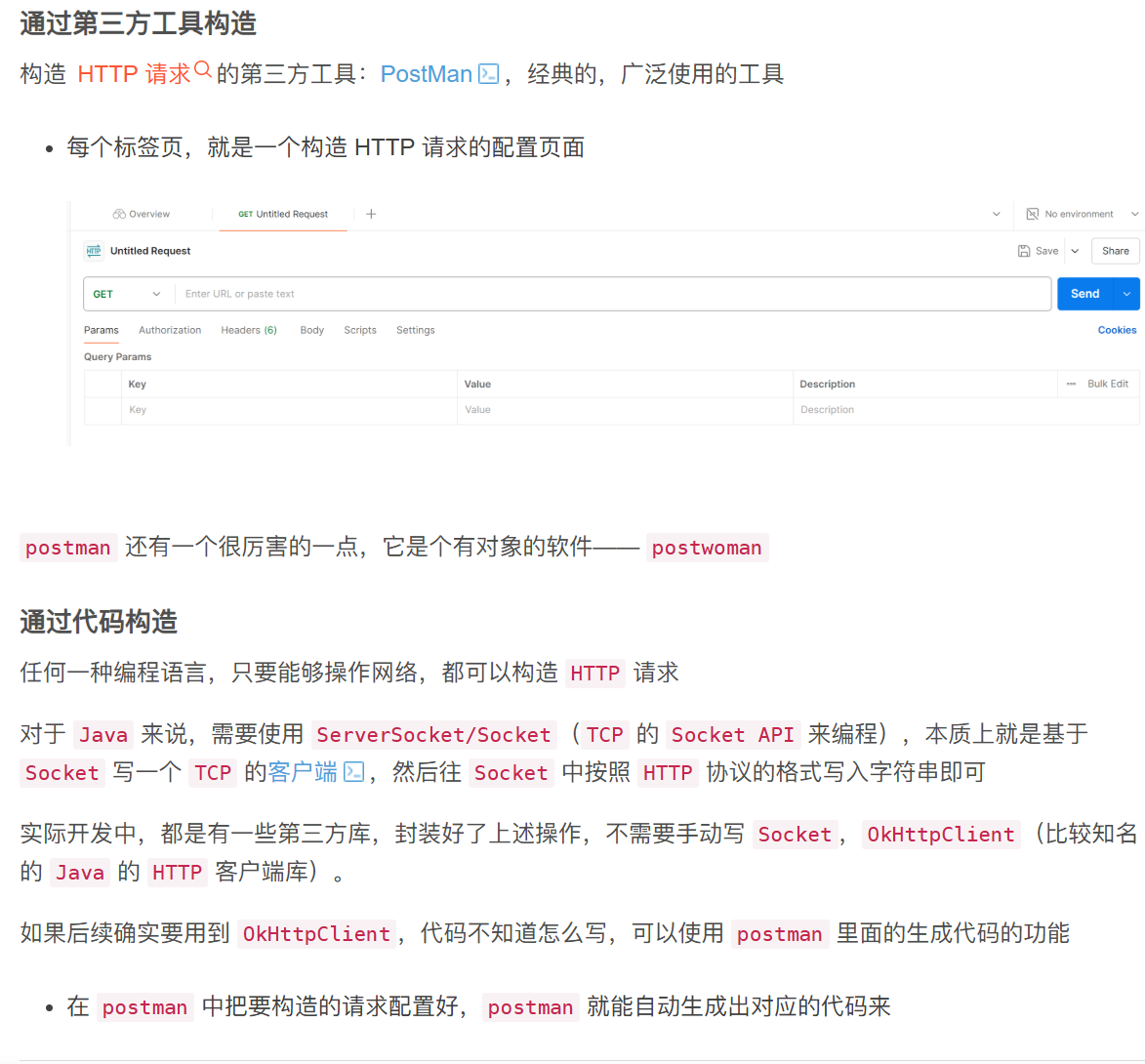Image resolution: width=1145 pixels, height=1064 pixels.
Task: Click the plus icon to open new request tab
Action: (x=371, y=214)
